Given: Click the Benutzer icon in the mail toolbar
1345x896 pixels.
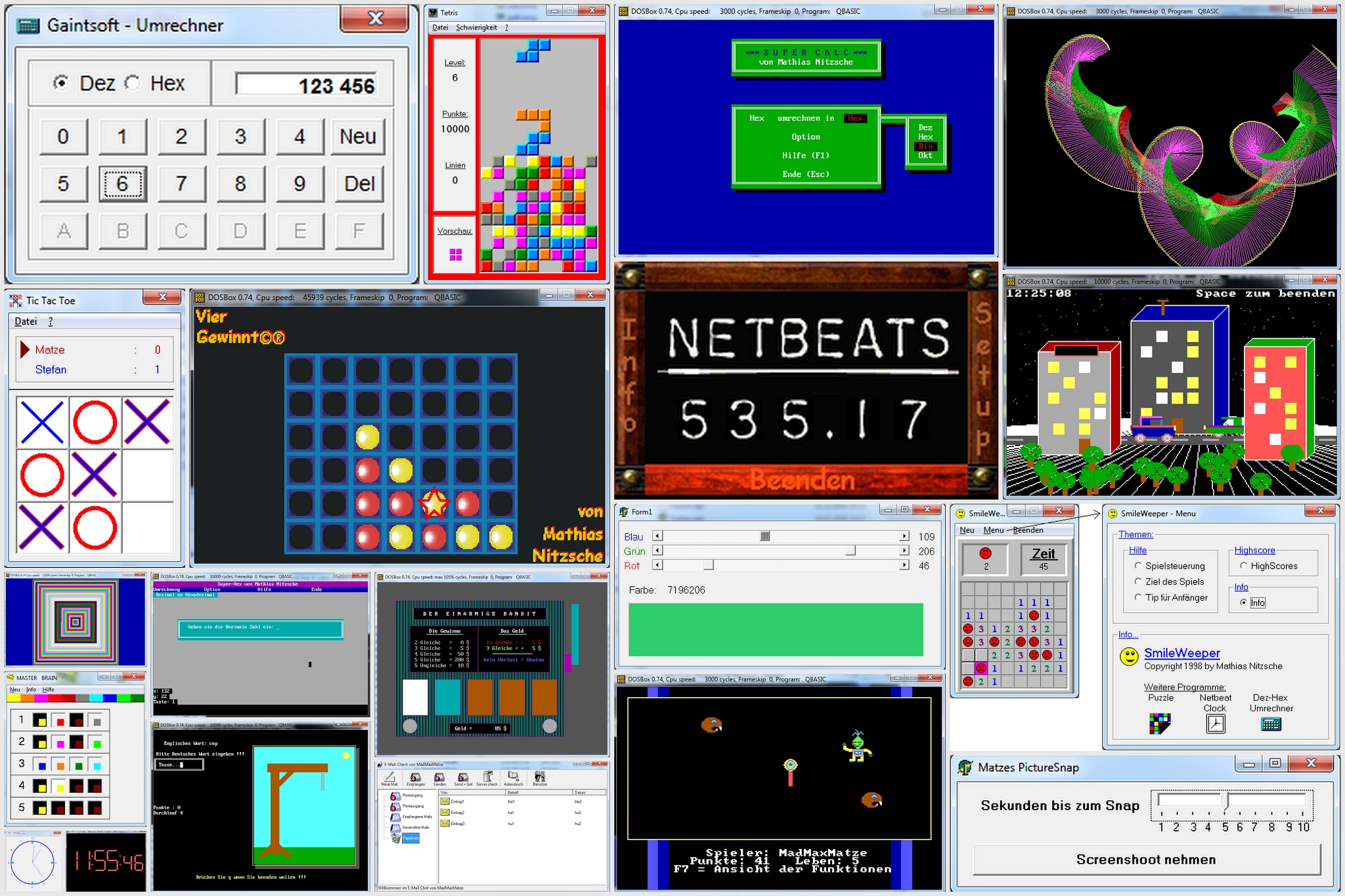Looking at the screenshot, I should [x=539, y=777].
